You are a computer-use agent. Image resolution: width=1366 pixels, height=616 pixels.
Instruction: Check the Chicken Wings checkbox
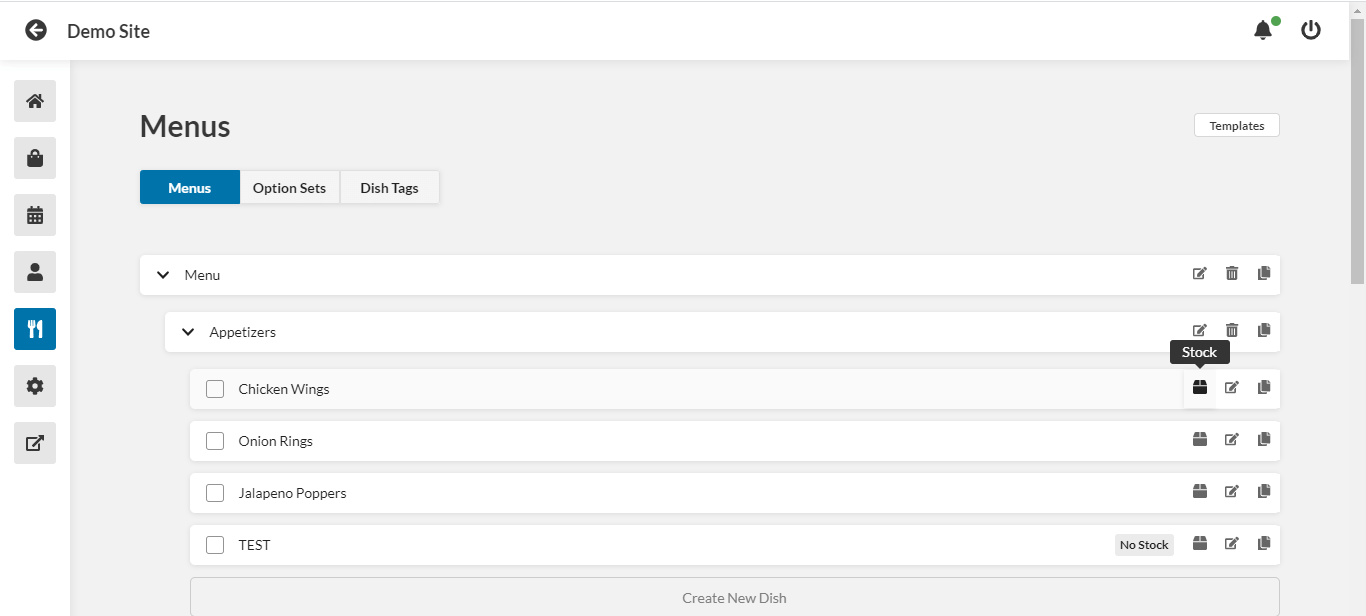tap(215, 389)
